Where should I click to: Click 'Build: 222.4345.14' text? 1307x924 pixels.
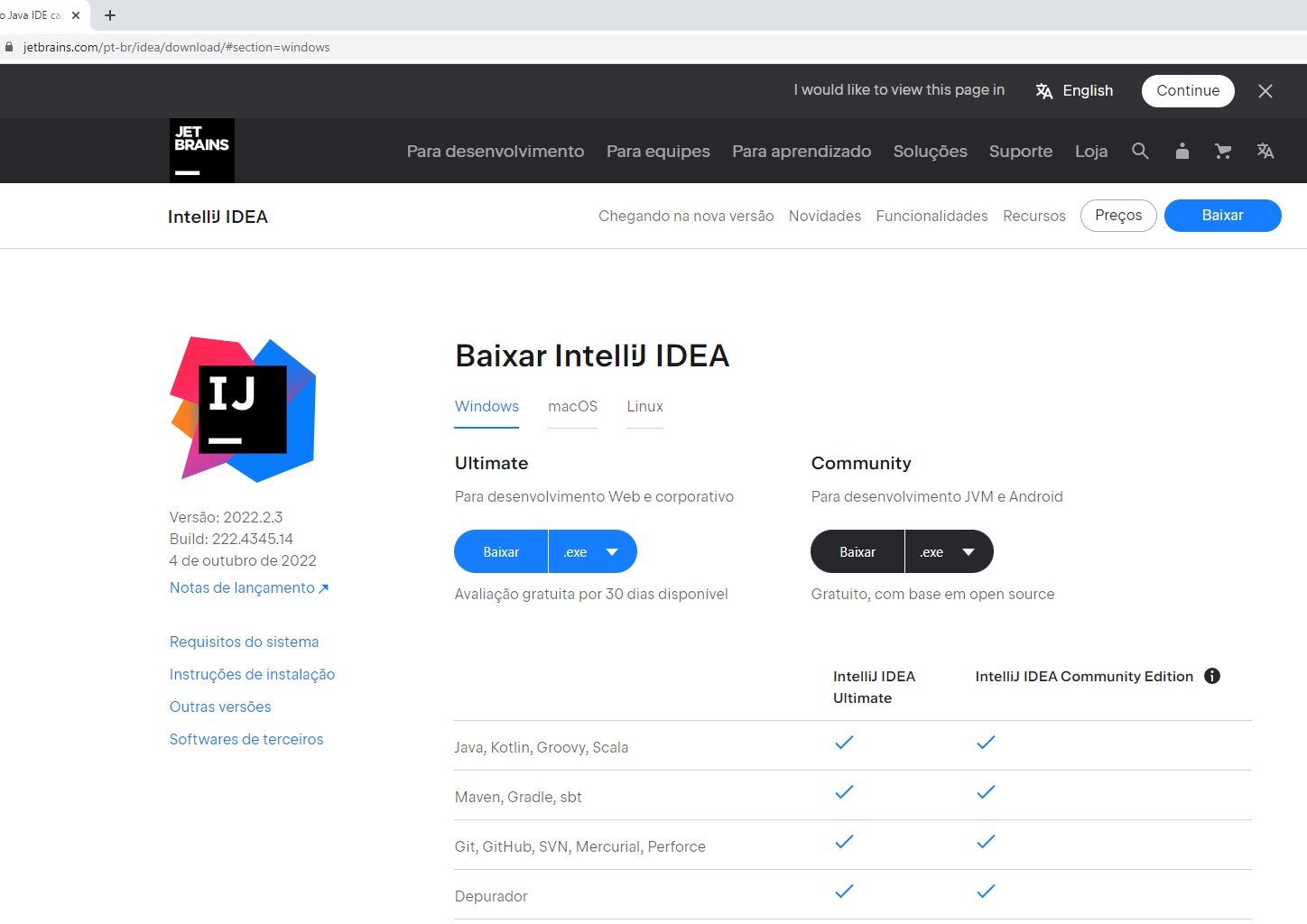coord(231,540)
